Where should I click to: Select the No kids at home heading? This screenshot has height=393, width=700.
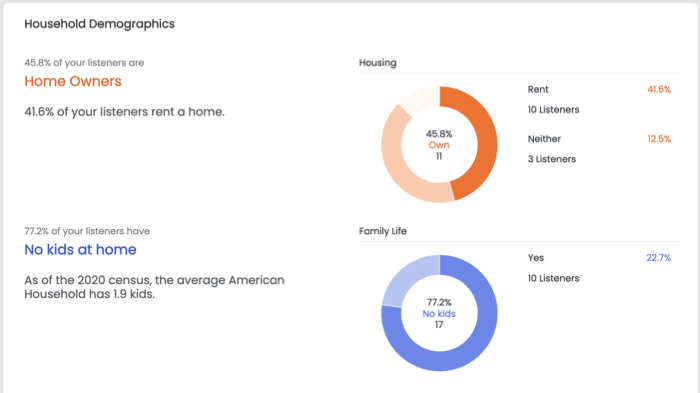tap(80, 250)
